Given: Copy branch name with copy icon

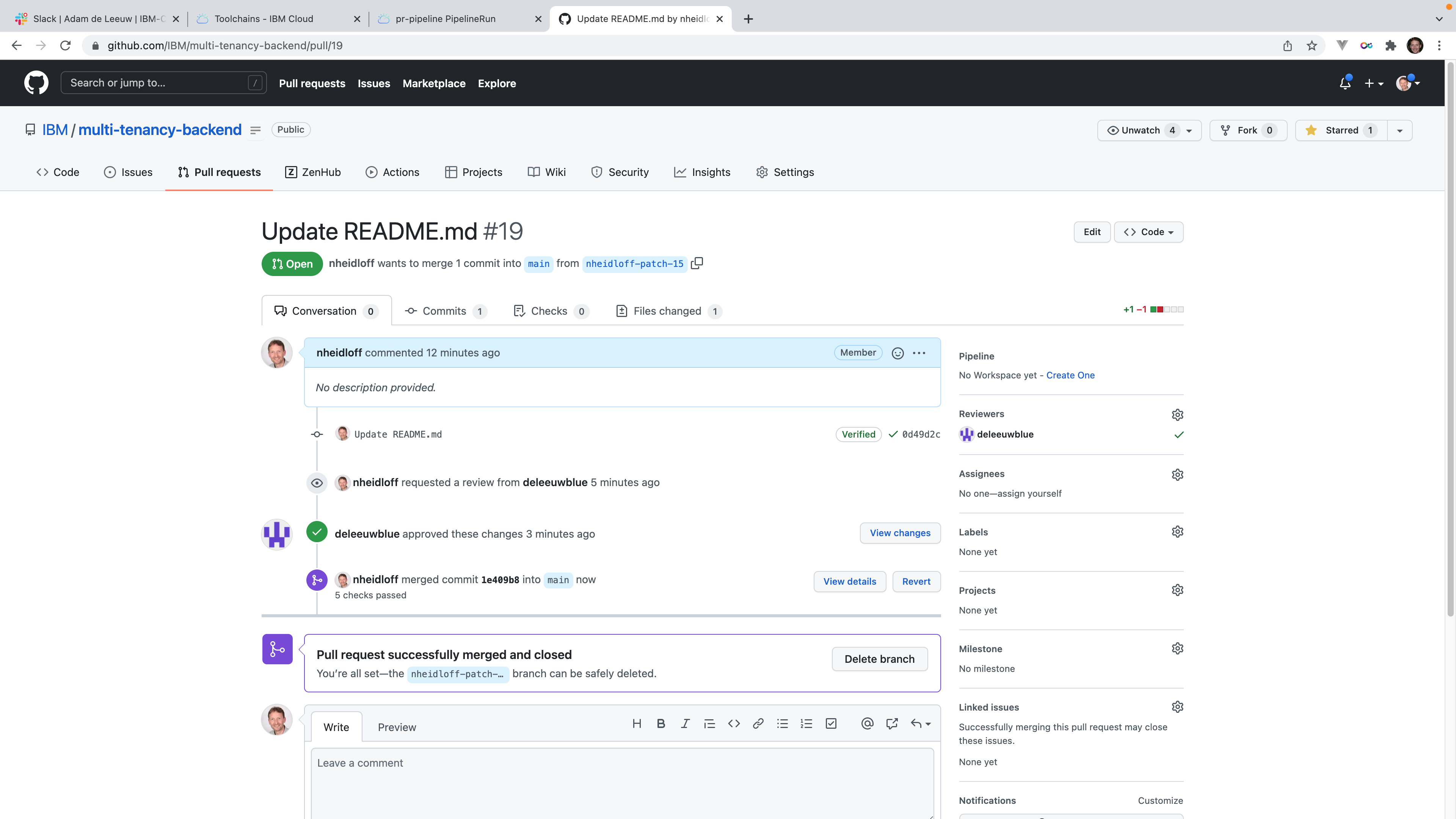Looking at the screenshot, I should (697, 263).
